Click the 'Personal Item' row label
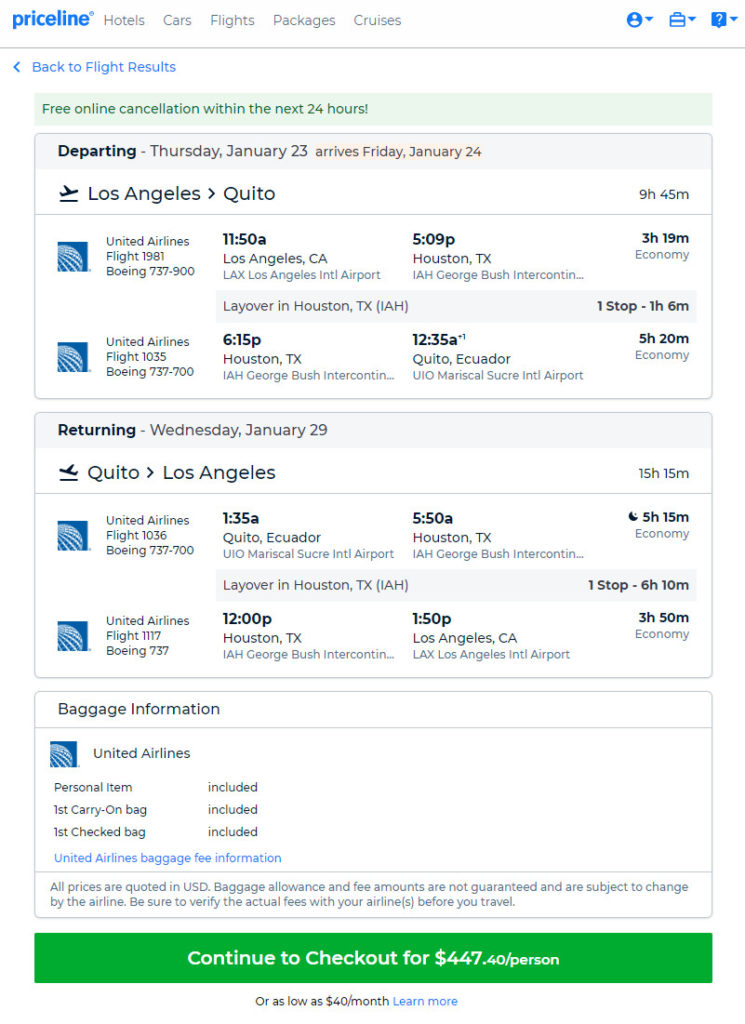Screen dimensions: 745x1024 point(93,787)
